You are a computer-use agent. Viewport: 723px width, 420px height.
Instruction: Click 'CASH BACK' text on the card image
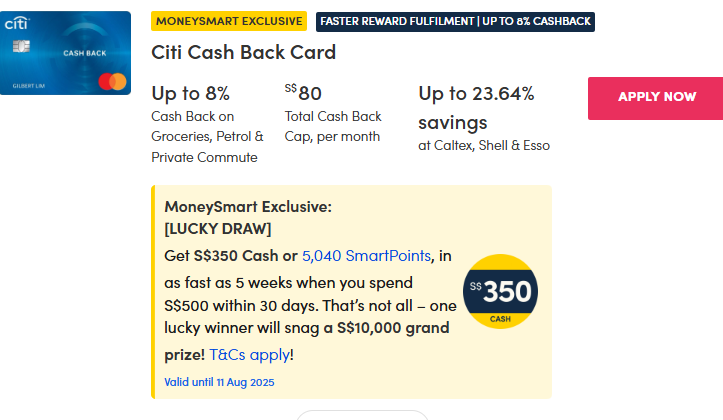click(86, 52)
